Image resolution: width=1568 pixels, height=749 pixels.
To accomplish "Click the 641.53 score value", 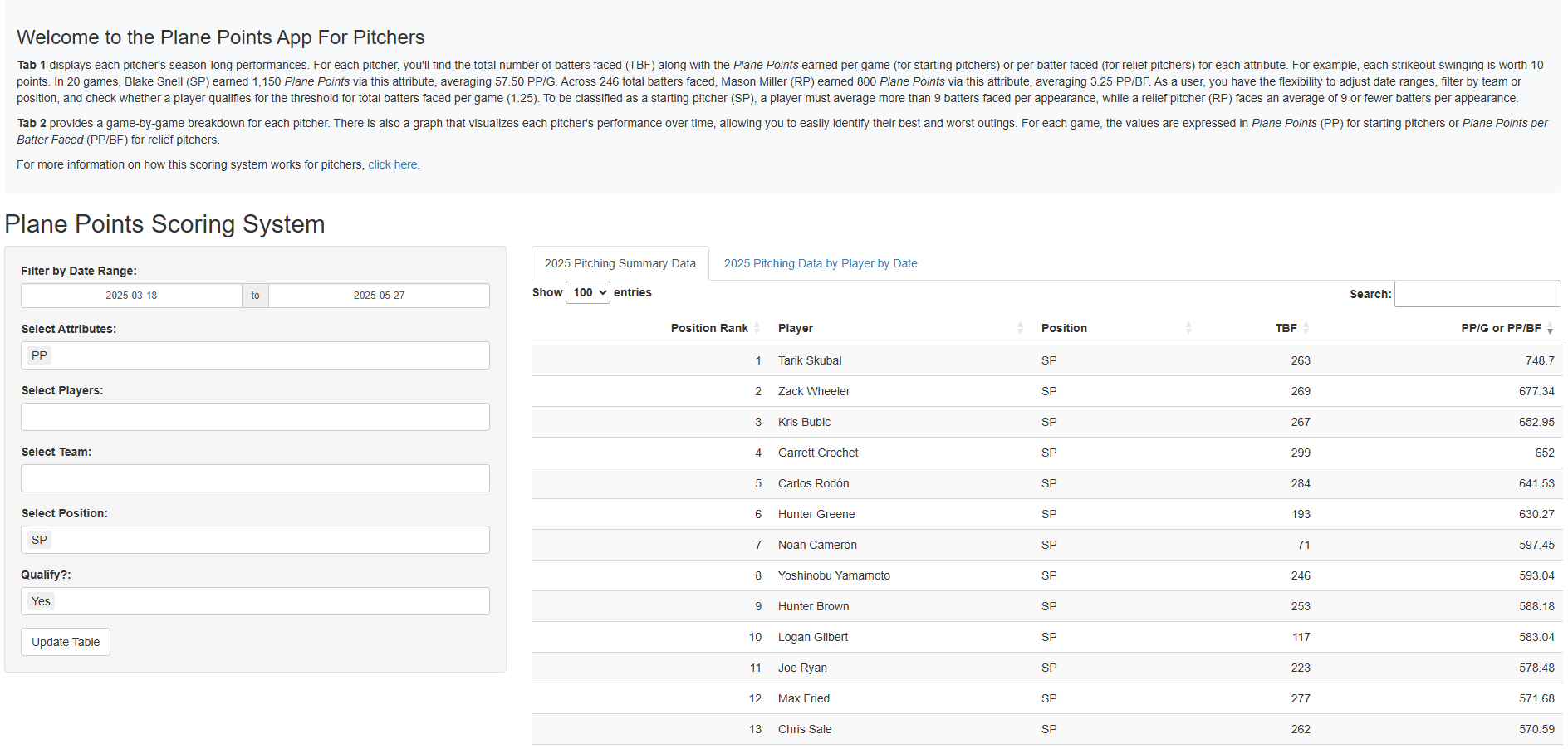I will point(1536,483).
